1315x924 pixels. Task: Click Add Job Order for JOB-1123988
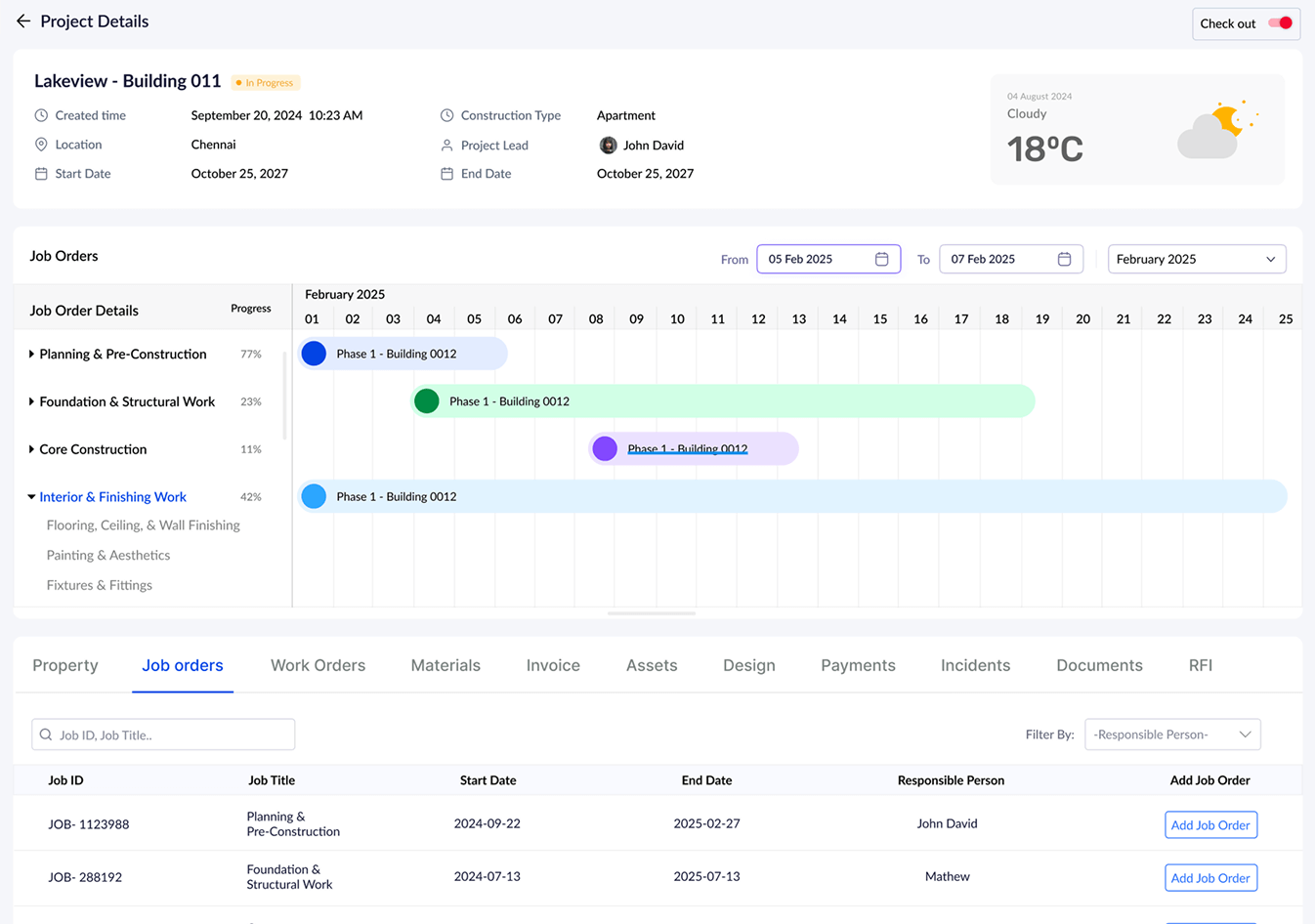pos(1209,825)
